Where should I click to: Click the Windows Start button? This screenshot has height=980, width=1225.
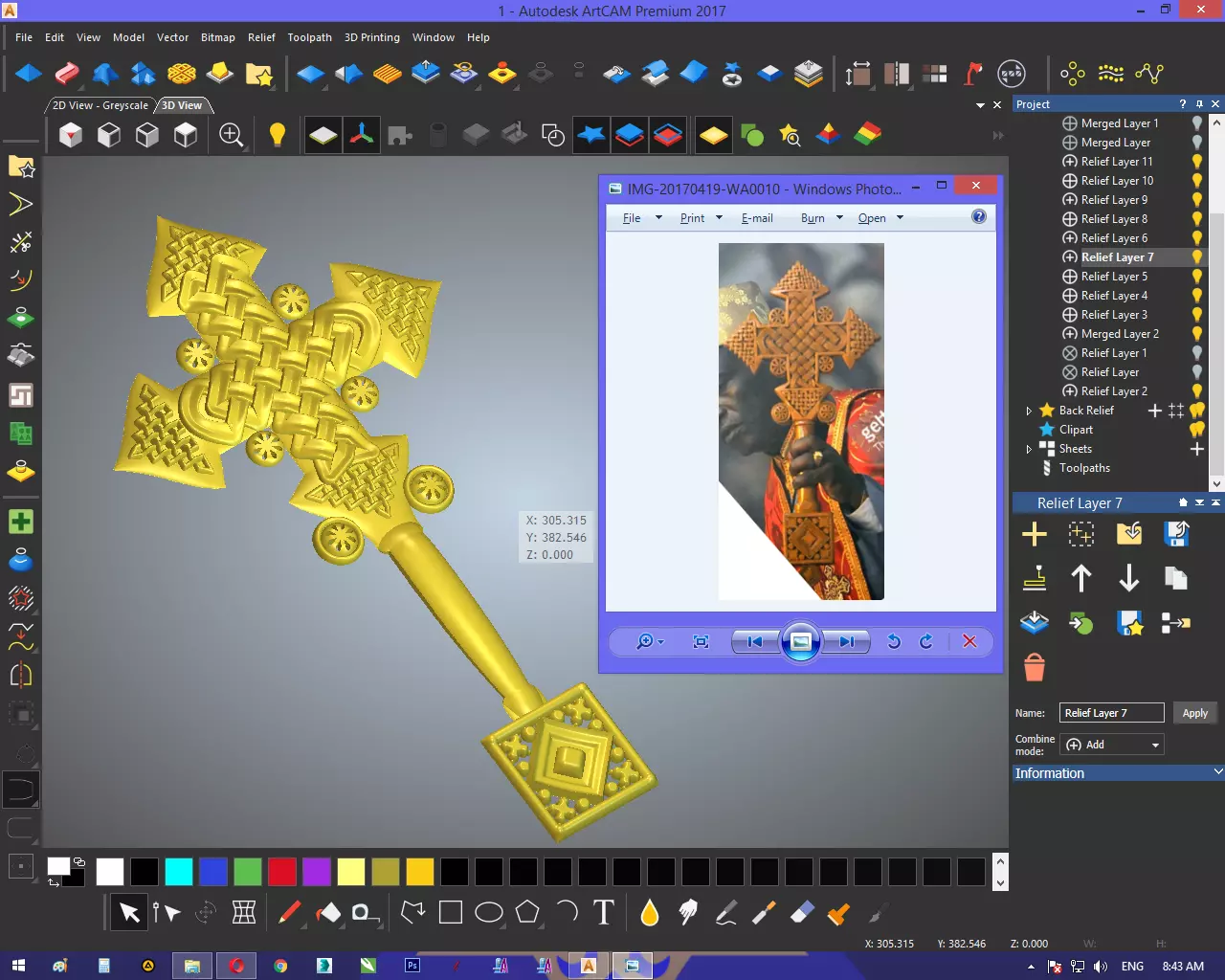[x=17, y=966]
